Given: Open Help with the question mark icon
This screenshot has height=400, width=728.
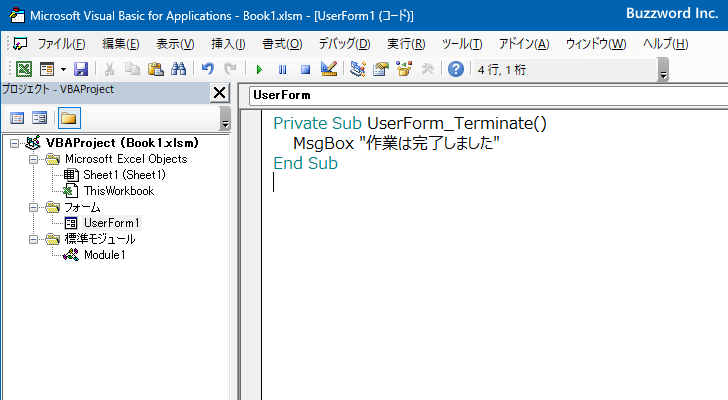Looking at the screenshot, I should (456, 70).
